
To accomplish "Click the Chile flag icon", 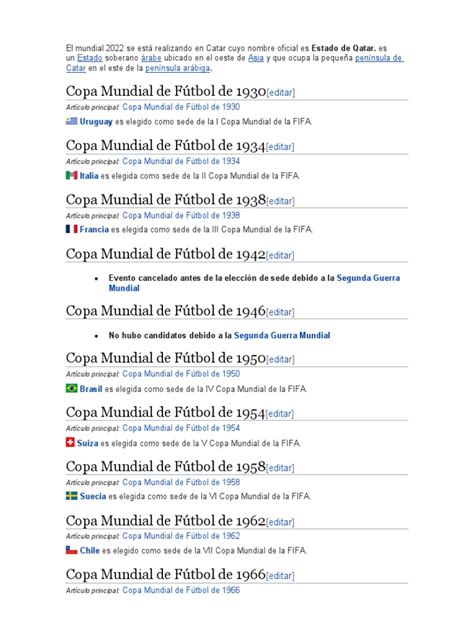I will 71,550.
